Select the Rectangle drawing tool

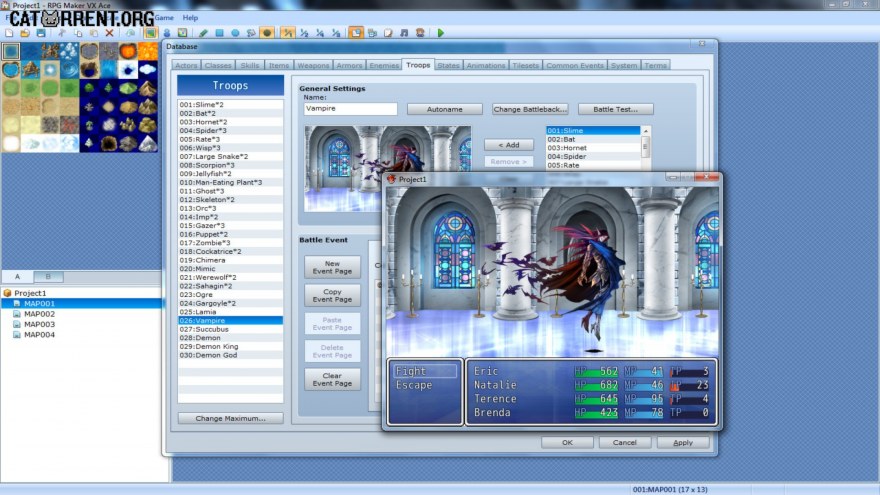tap(219, 33)
